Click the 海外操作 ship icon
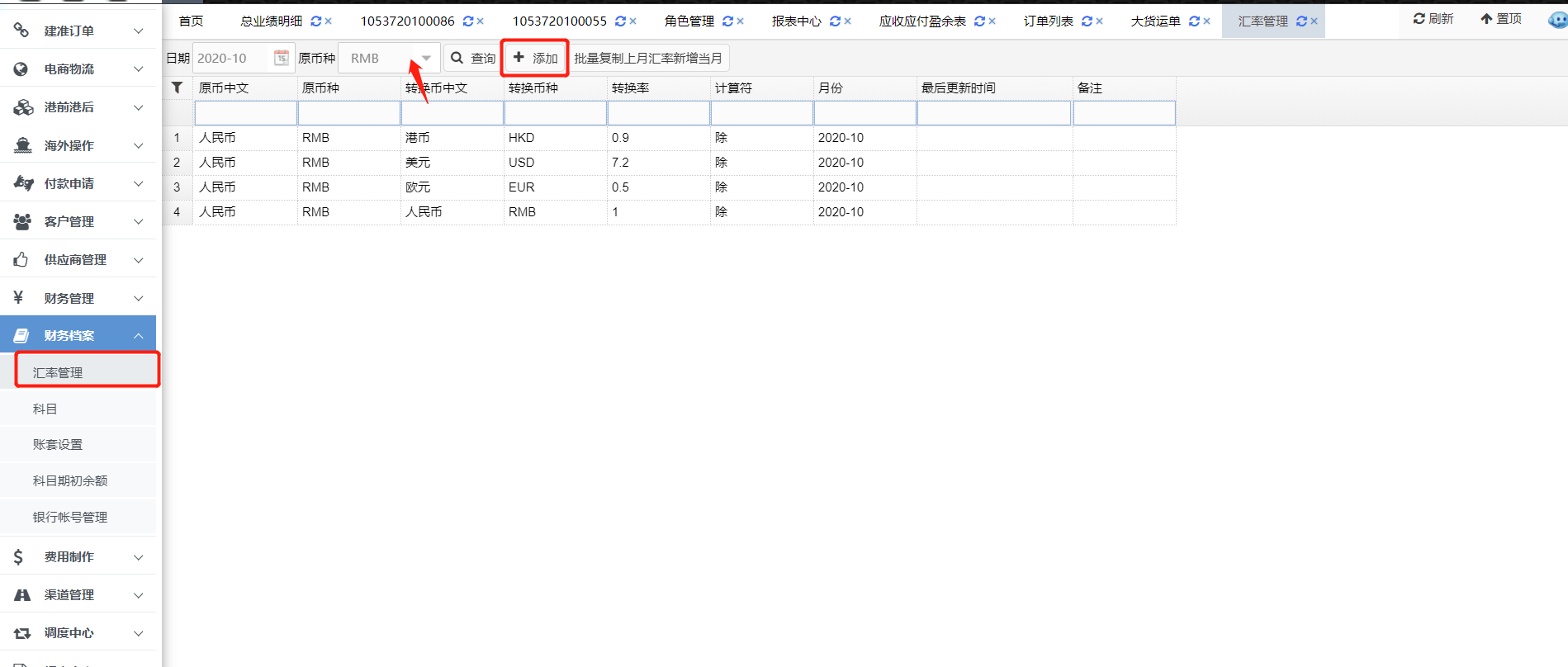The image size is (1568, 667). pyautogui.click(x=23, y=145)
